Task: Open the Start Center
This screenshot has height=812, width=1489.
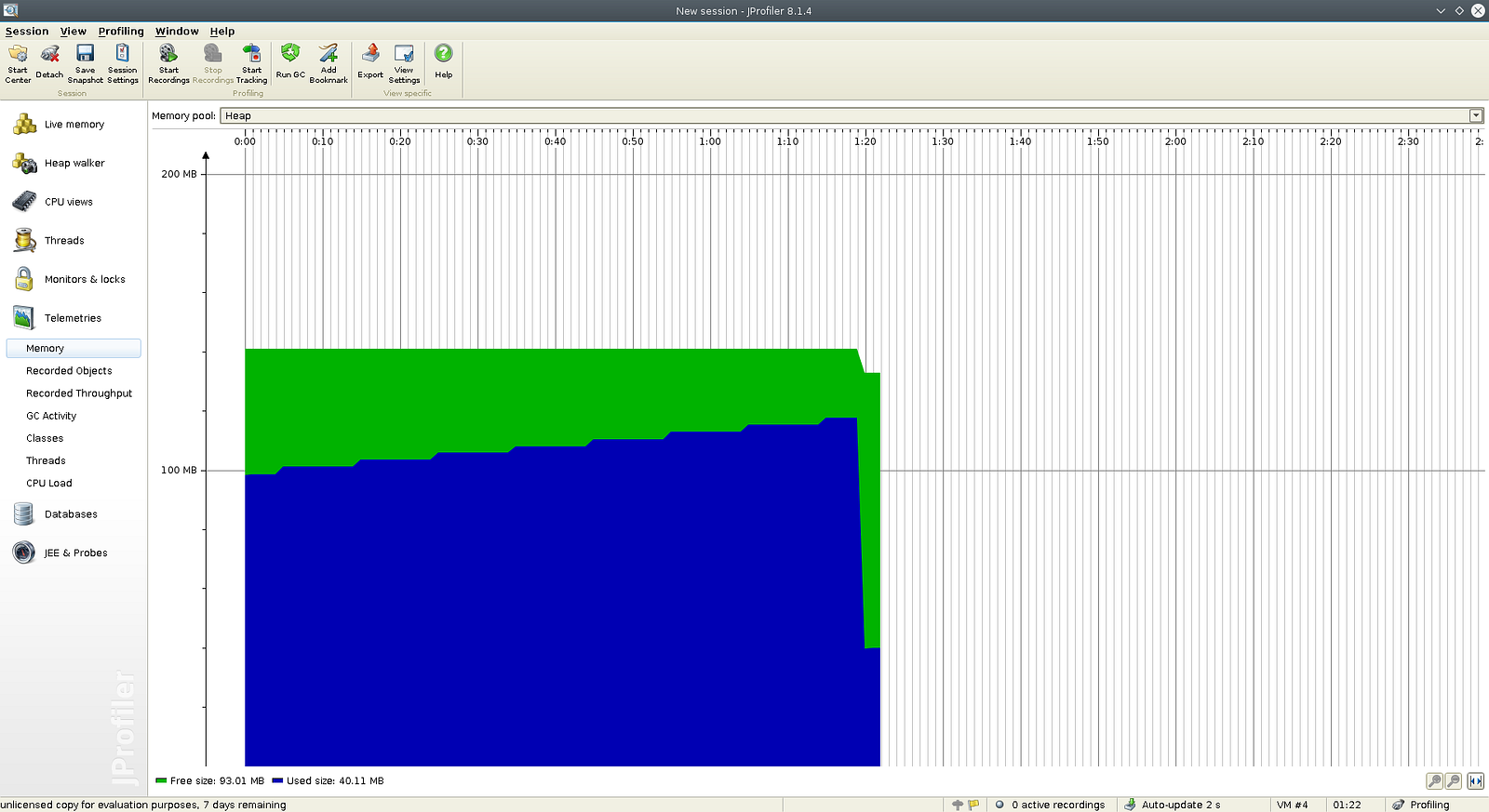Action: click(18, 62)
